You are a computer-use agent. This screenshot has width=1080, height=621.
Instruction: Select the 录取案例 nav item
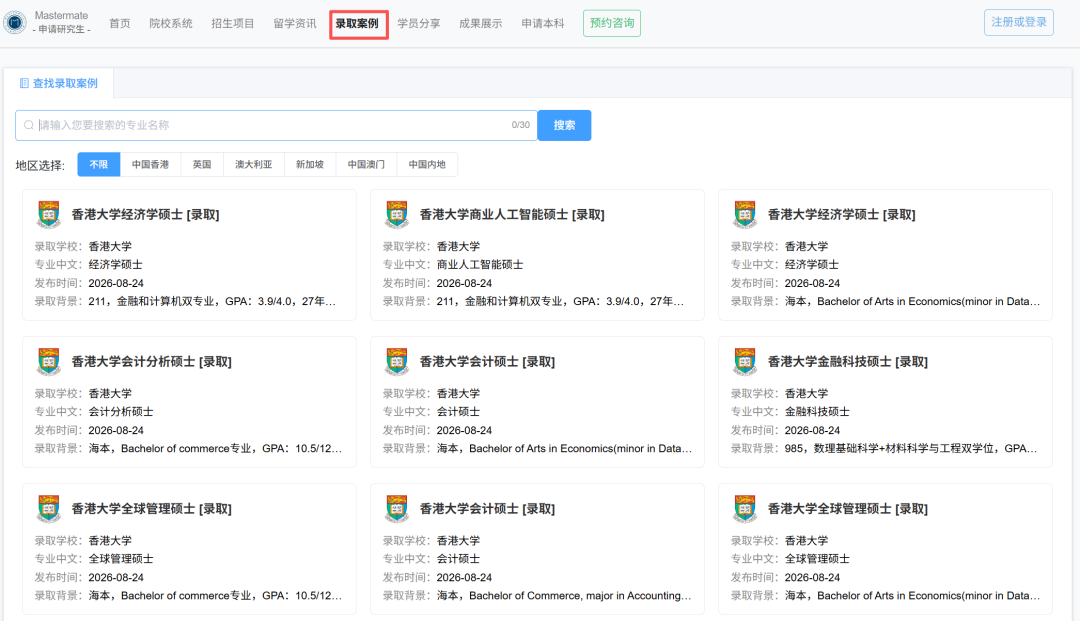pos(357,23)
